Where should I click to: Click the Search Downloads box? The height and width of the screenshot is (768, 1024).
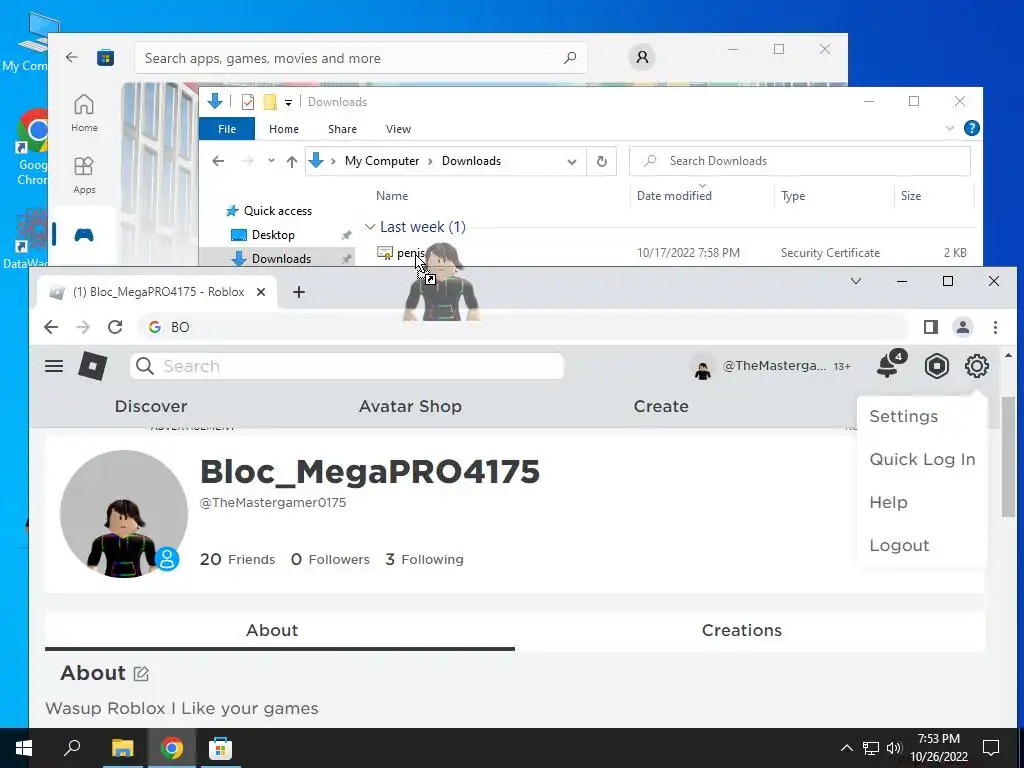(x=799, y=161)
